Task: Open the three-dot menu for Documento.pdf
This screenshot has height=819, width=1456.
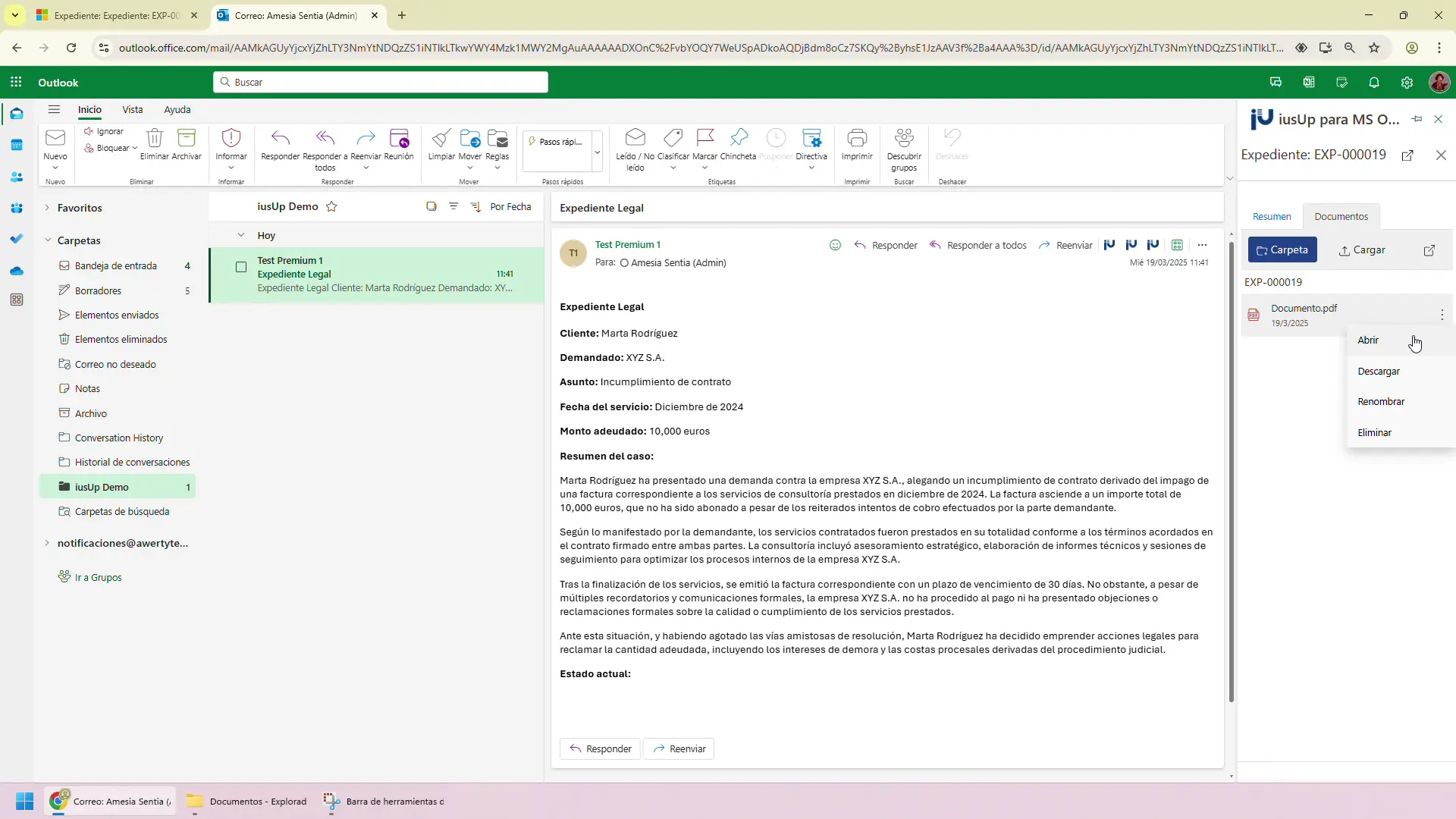Action: pos(1442,315)
